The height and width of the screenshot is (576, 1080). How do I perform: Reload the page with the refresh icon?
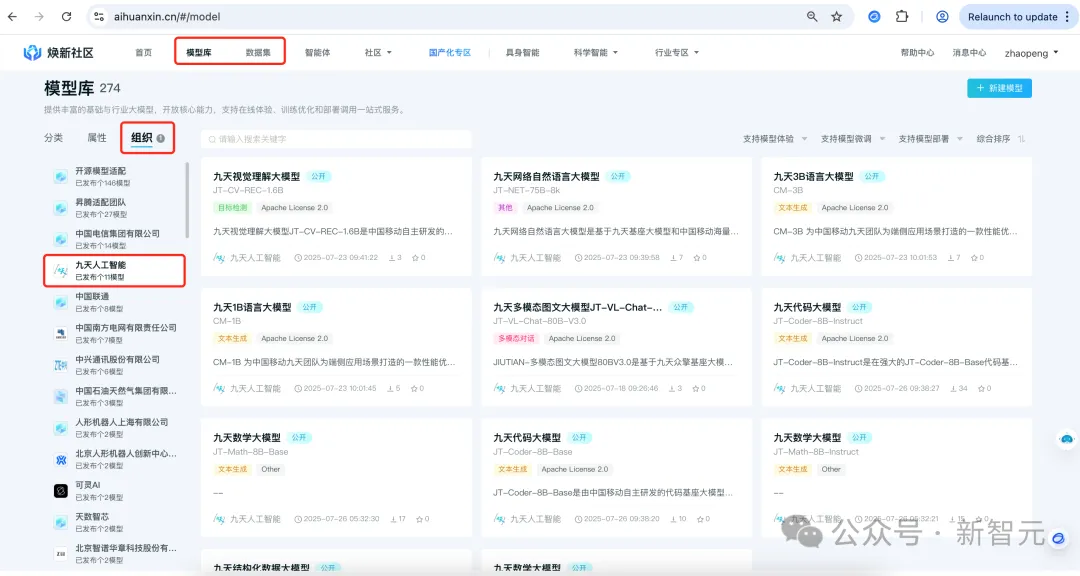[66, 17]
